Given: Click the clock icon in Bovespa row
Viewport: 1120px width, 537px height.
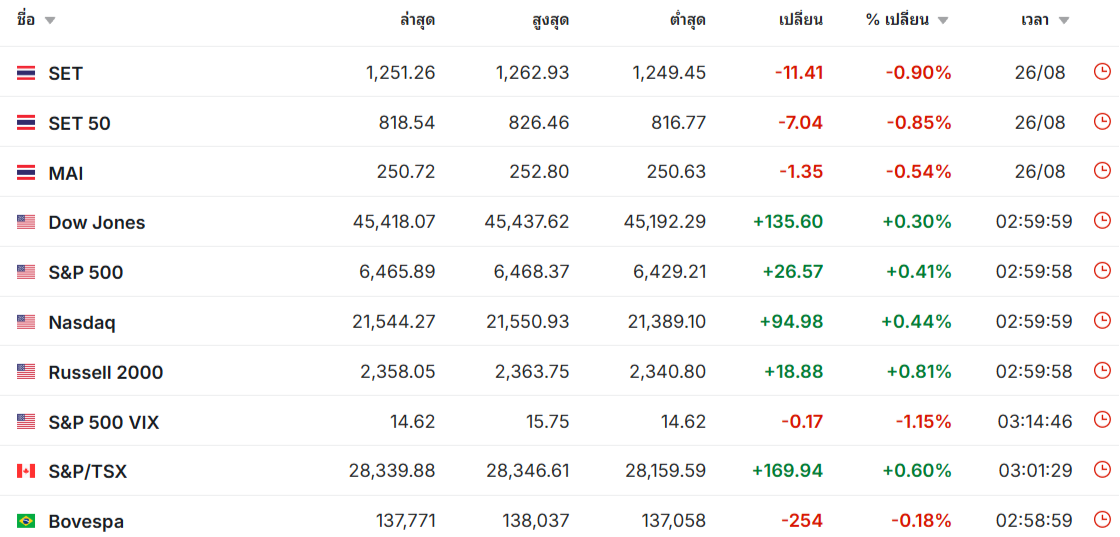Looking at the screenshot, I should [x=1102, y=521].
